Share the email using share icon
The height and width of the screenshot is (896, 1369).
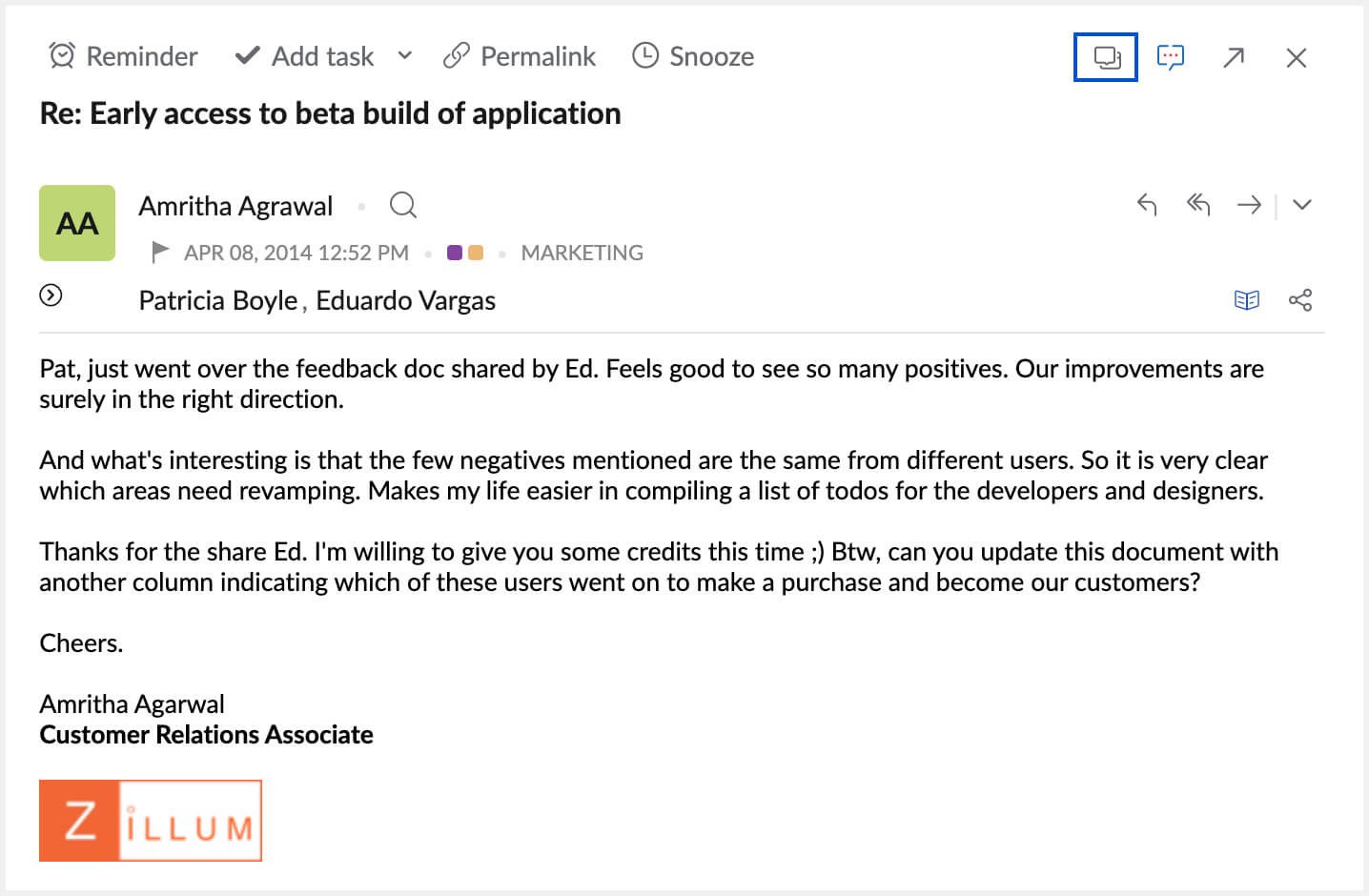[x=1300, y=300]
